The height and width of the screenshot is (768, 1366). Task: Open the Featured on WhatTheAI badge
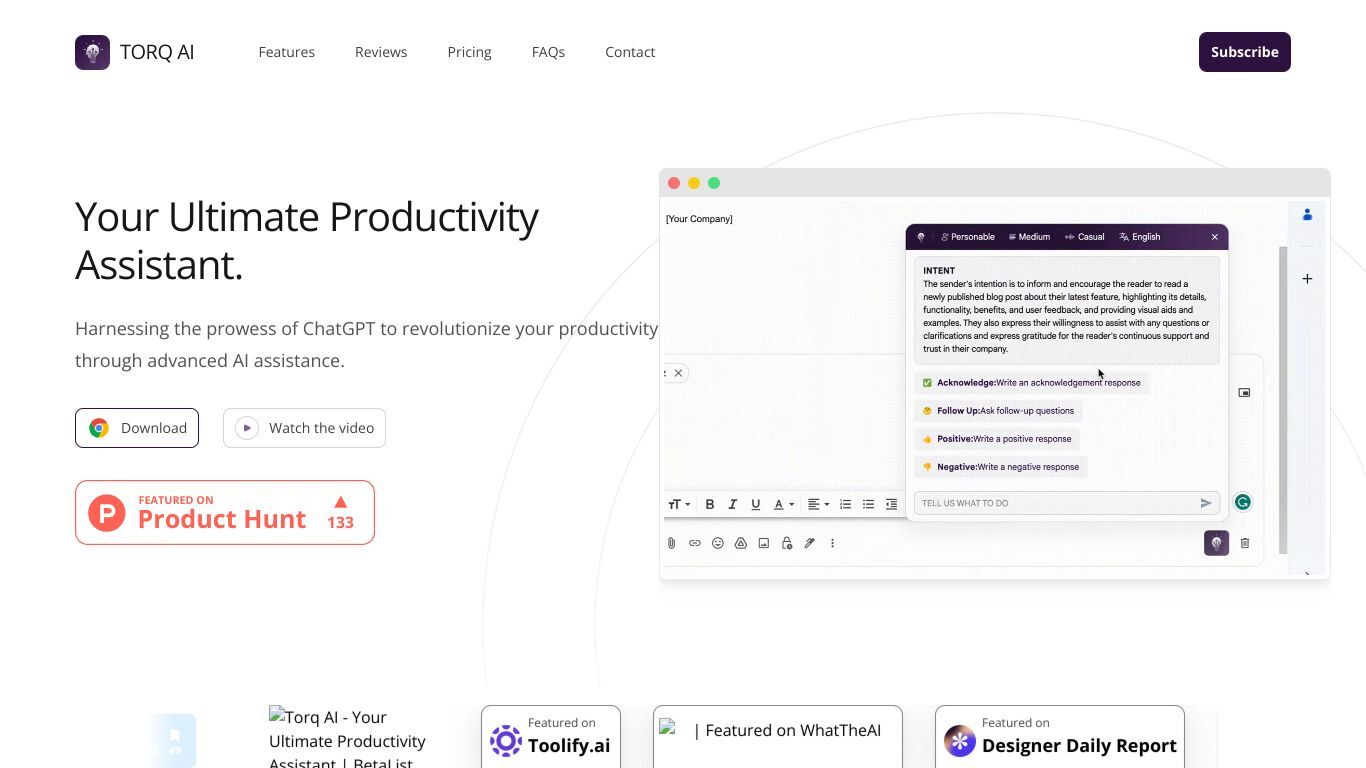click(778, 737)
